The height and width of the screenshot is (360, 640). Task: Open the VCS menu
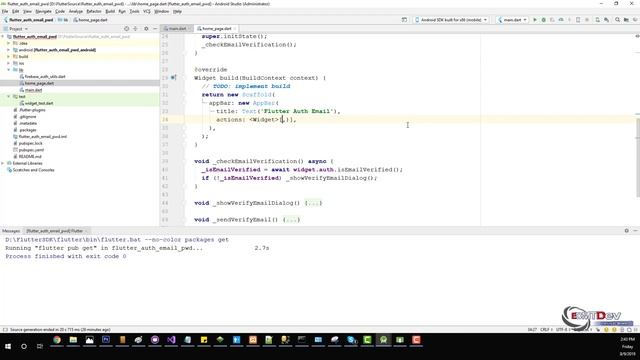[x=147, y=11]
